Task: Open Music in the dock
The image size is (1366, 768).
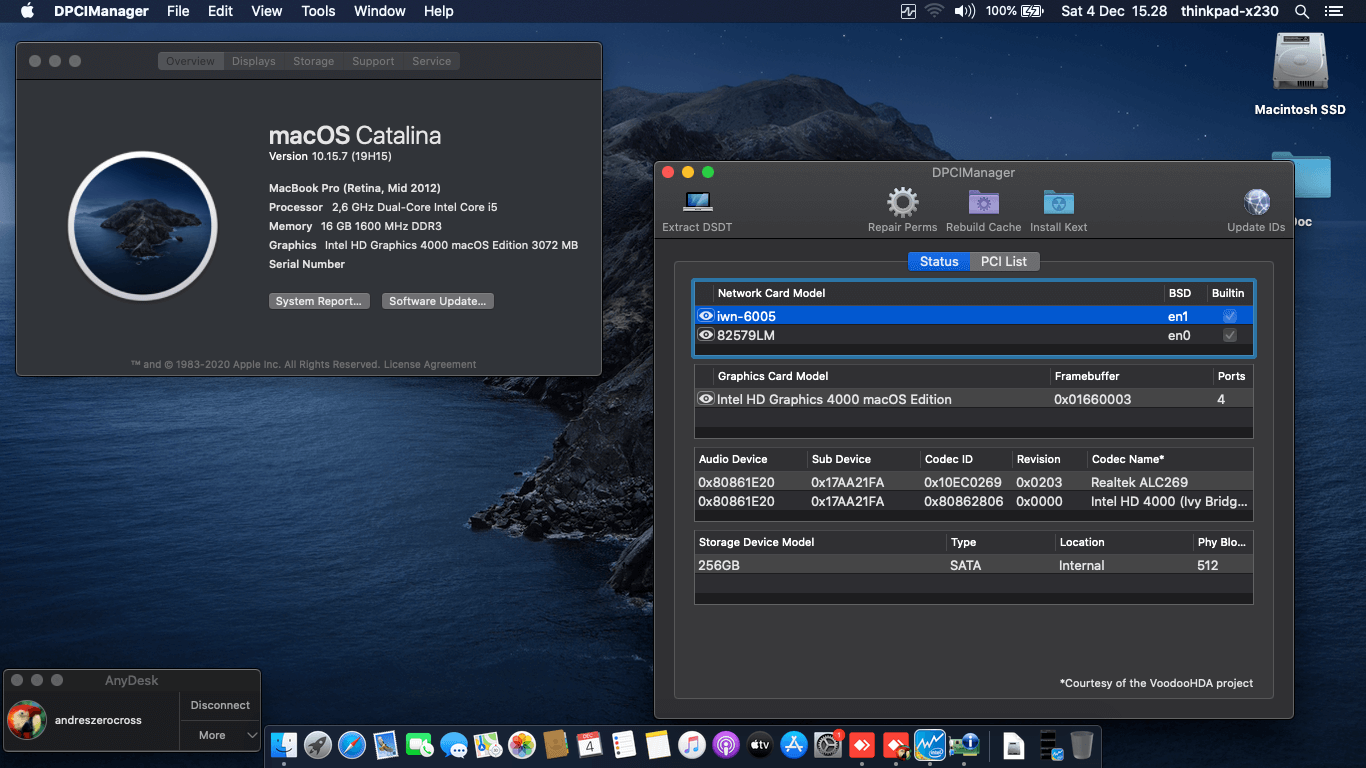Action: click(692, 744)
